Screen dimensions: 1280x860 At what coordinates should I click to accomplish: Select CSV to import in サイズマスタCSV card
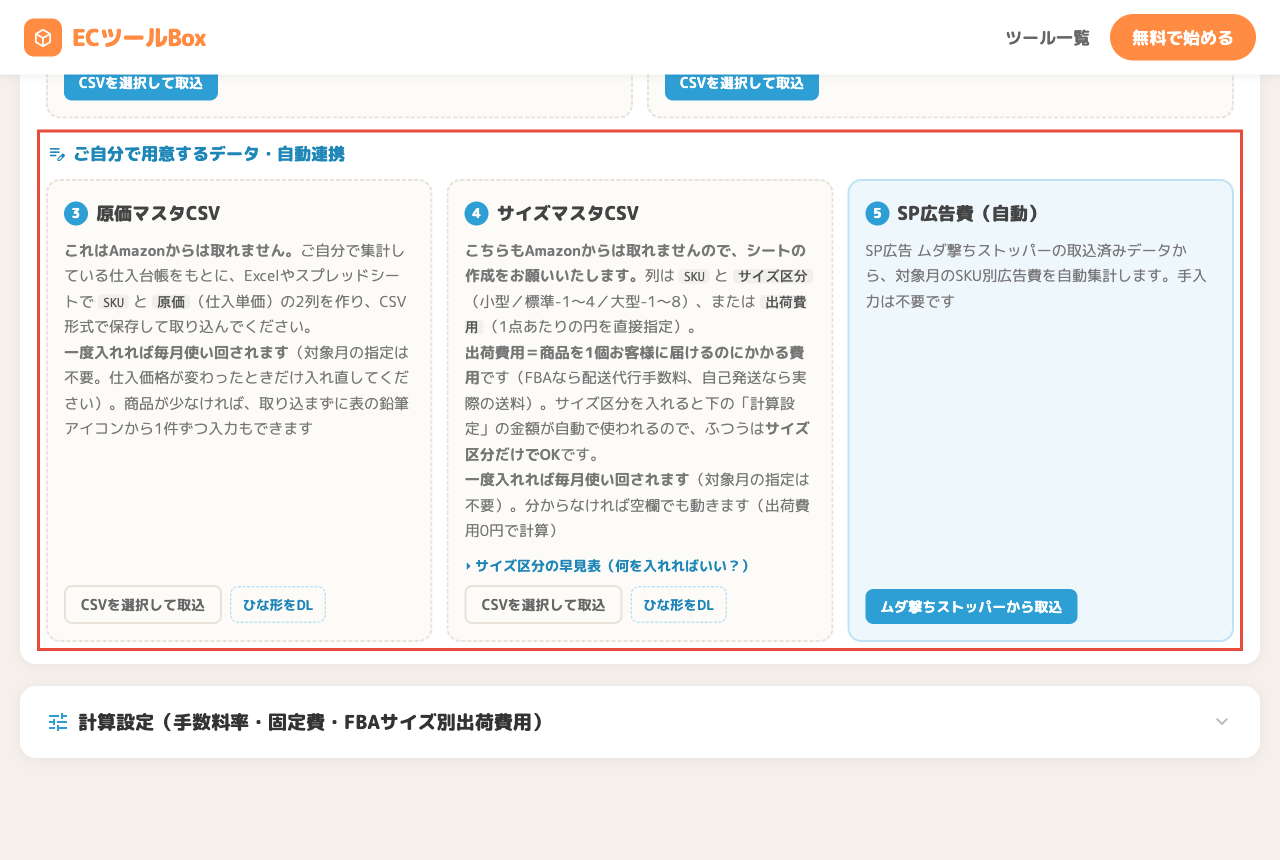pos(544,605)
